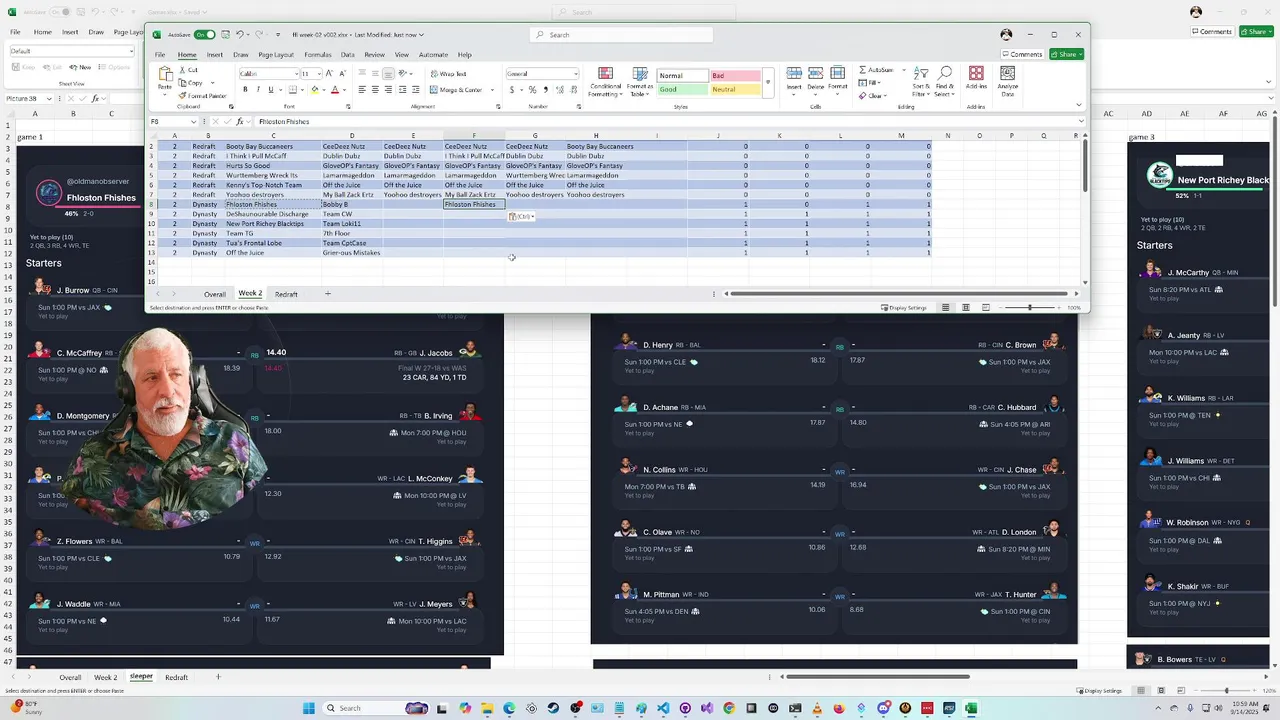Select the sleeper sheet tab in back window
Viewport: 1280px width, 720px height.
click(141, 677)
